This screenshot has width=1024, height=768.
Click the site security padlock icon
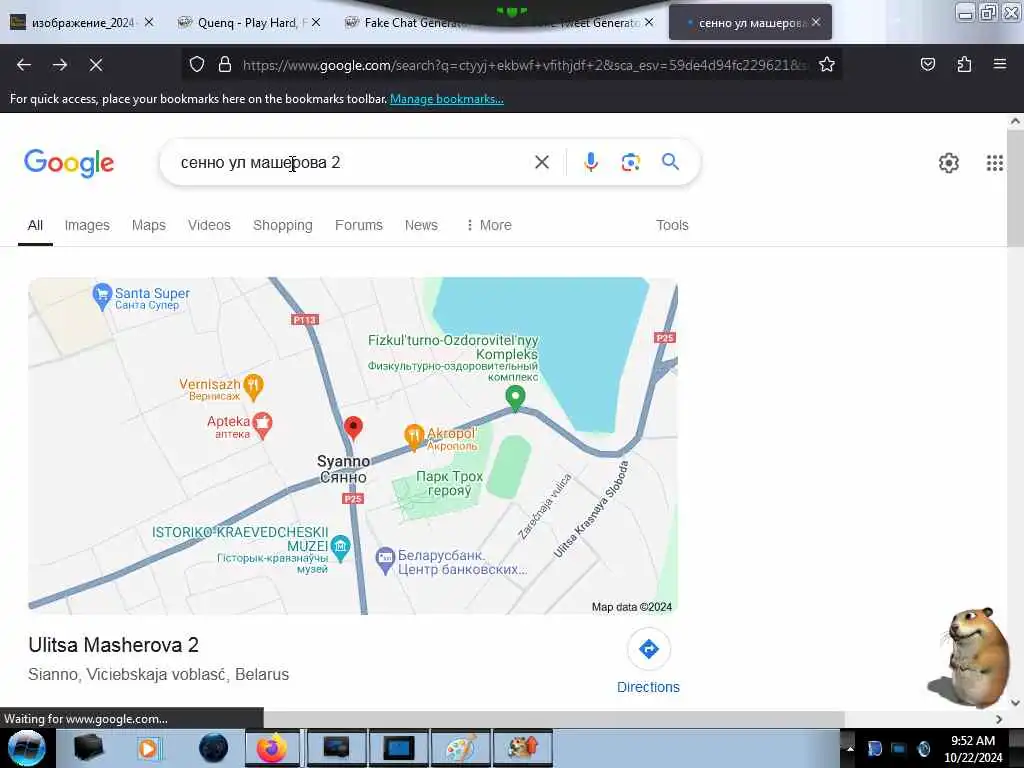click(x=225, y=65)
